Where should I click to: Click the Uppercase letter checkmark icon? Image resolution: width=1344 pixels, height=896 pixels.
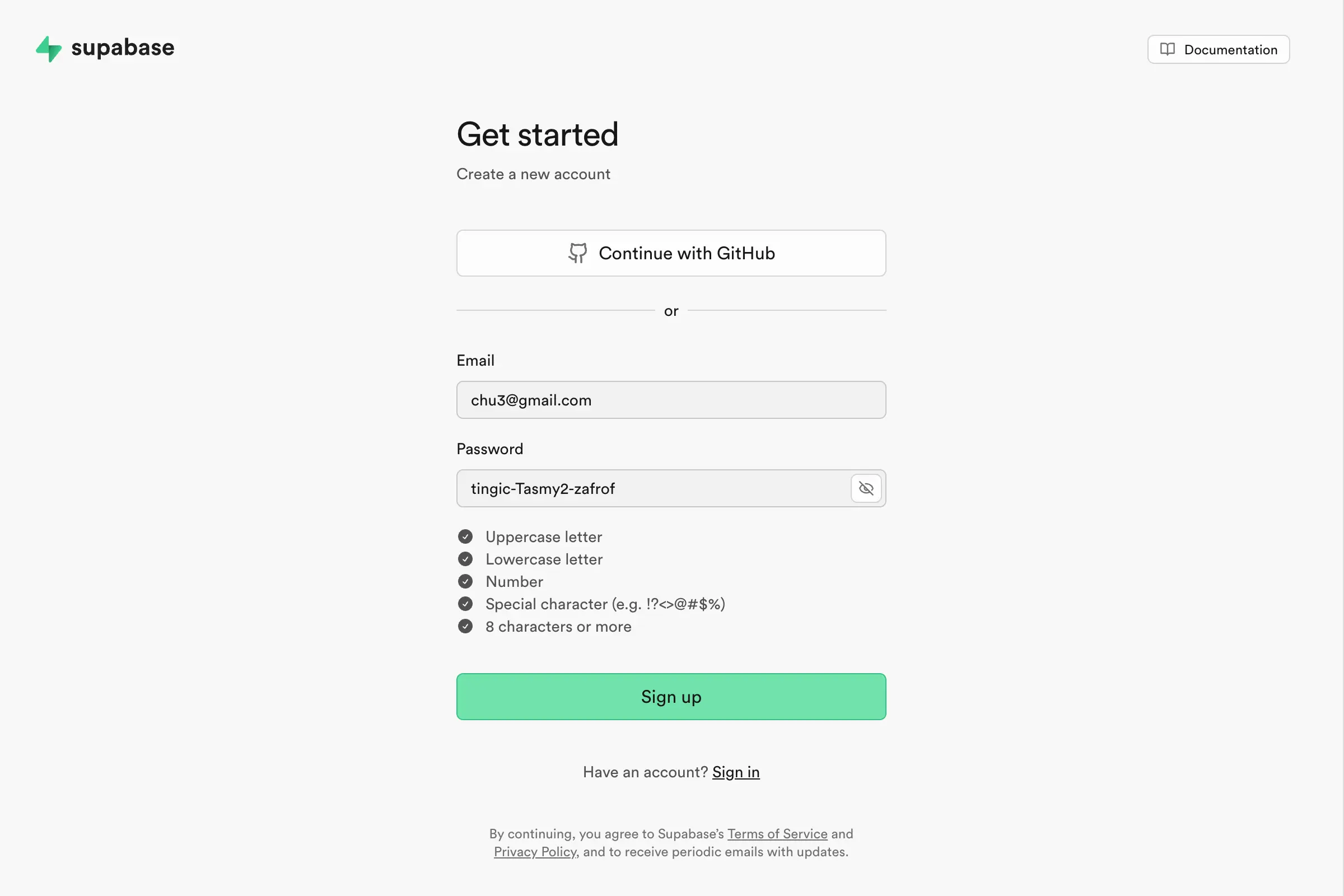click(x=465, y=536)
